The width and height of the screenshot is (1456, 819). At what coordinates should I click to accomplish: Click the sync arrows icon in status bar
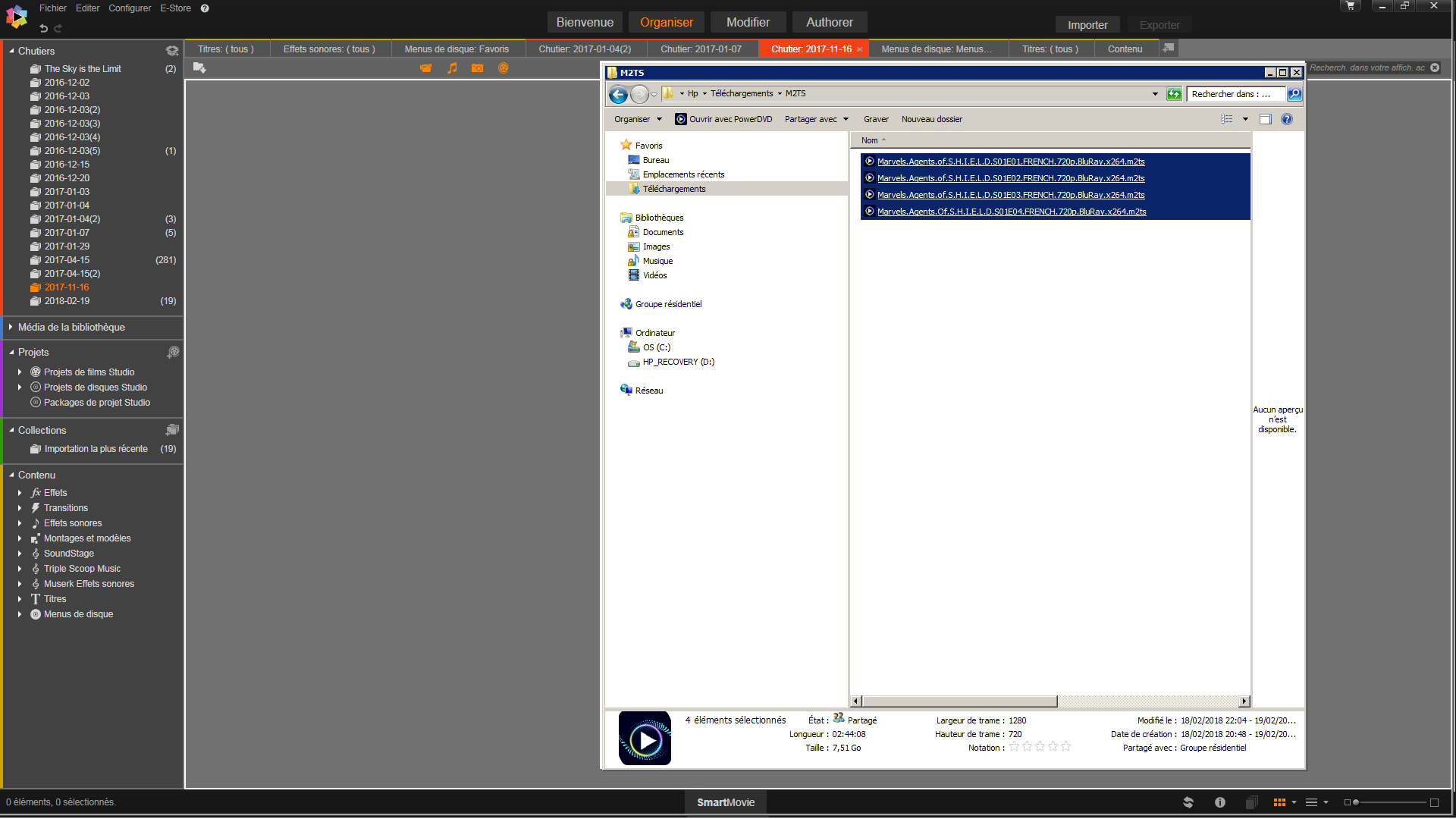coord(1188,802)
